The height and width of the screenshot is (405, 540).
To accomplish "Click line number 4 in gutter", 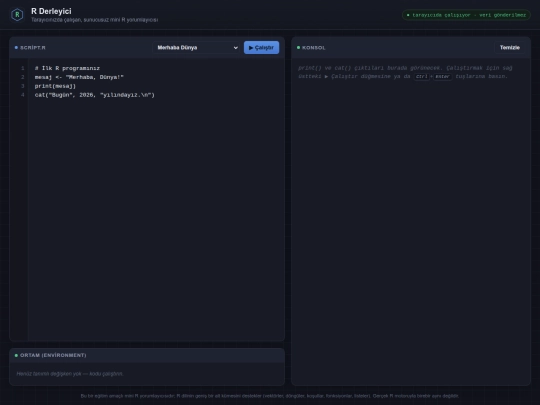I will pyautogui.click(x=23, y=95).
